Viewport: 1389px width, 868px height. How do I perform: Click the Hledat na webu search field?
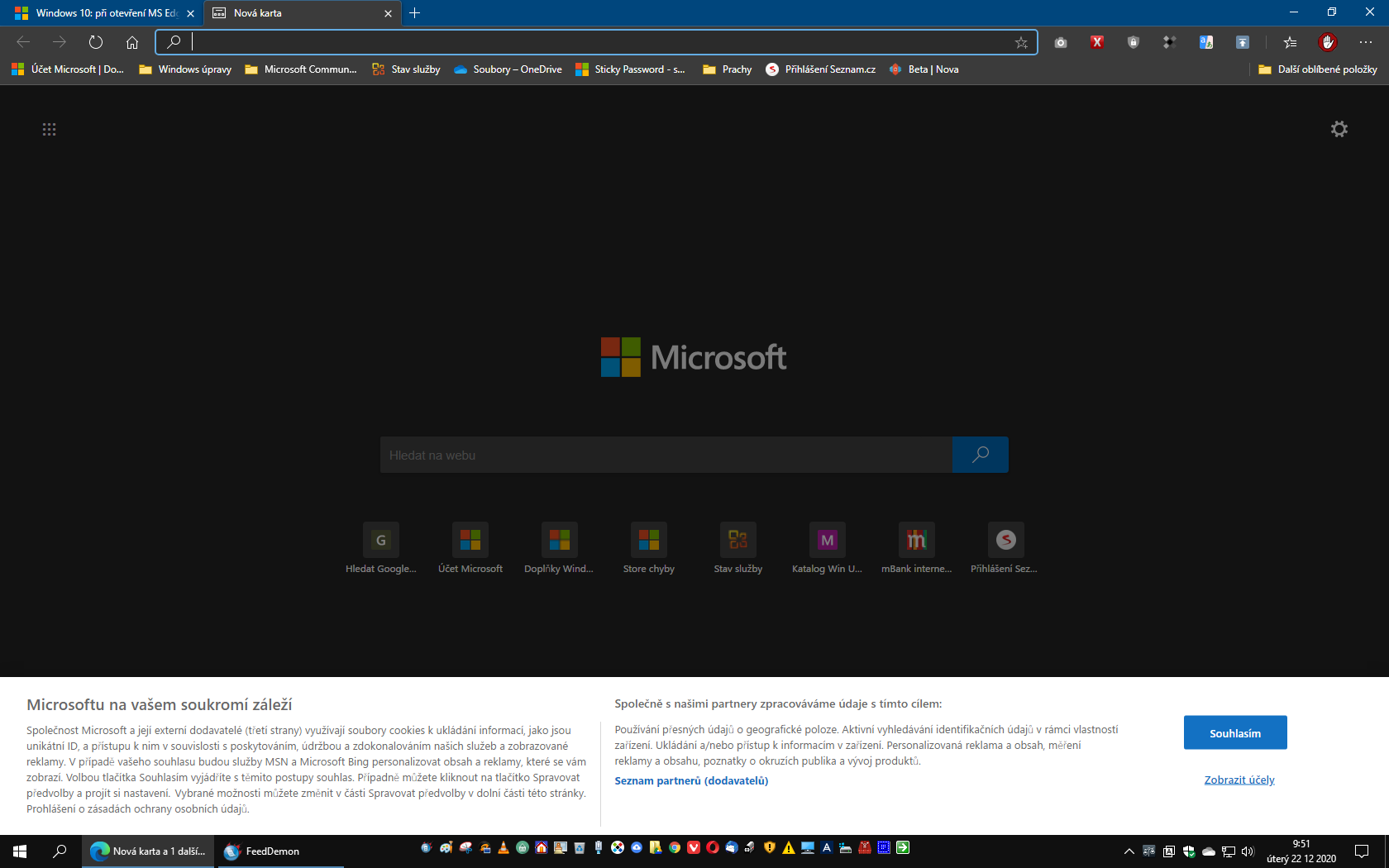(666, 455)
